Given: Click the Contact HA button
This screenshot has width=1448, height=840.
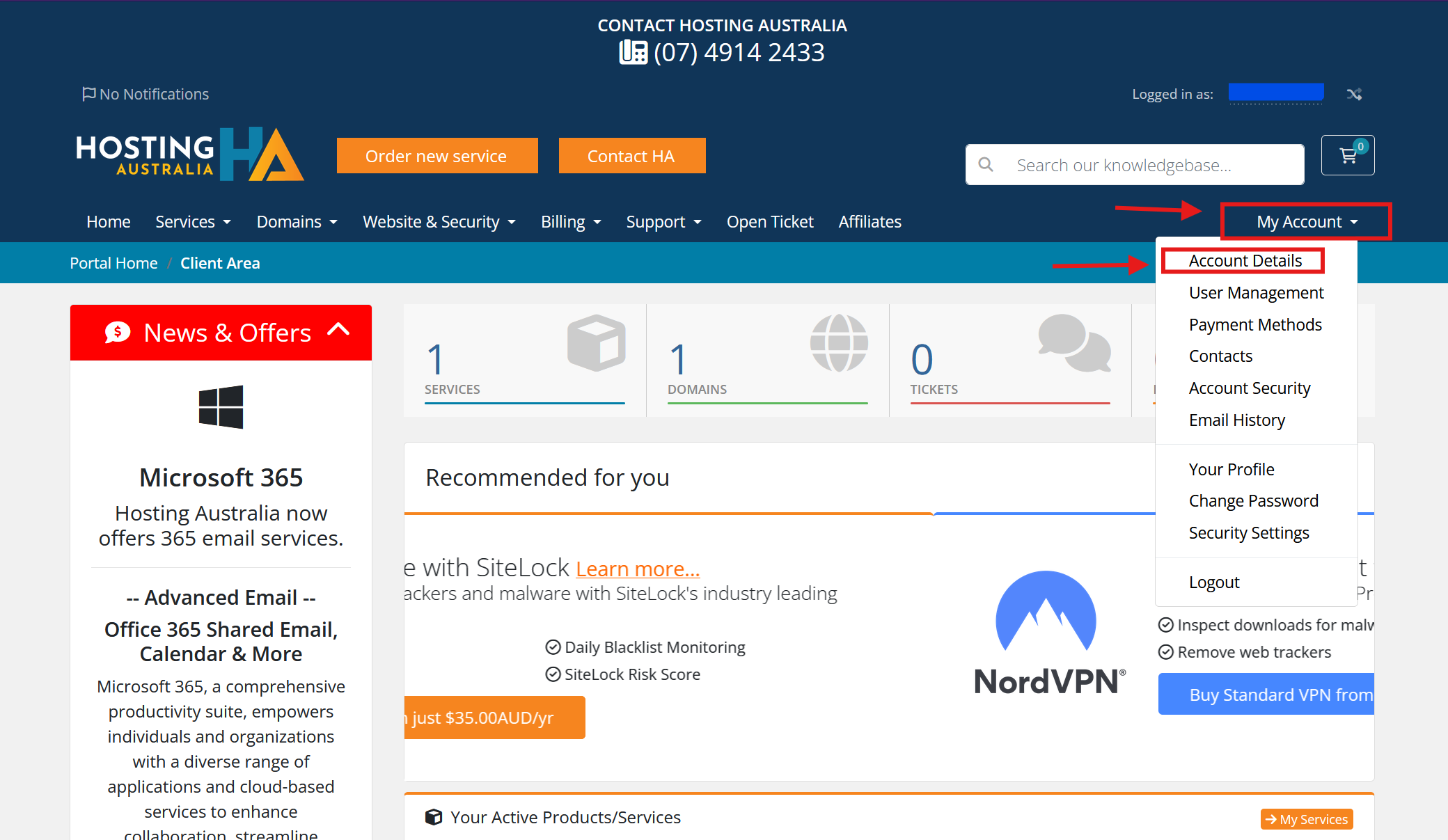Looking at the screenshot, I should pyautogui.click(x=632, y=156).
